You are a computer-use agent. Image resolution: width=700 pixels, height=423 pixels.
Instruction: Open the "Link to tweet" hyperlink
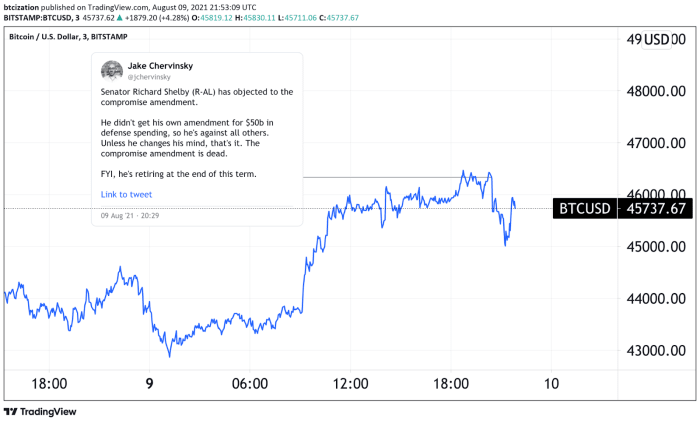127,194
